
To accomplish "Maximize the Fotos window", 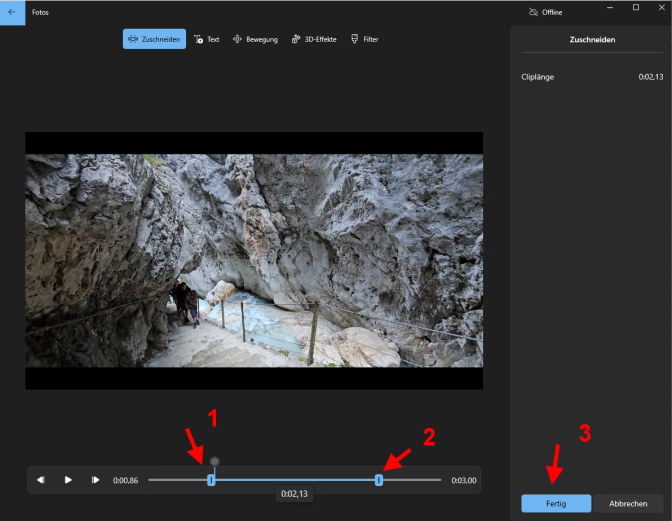I will click(636, 8).
